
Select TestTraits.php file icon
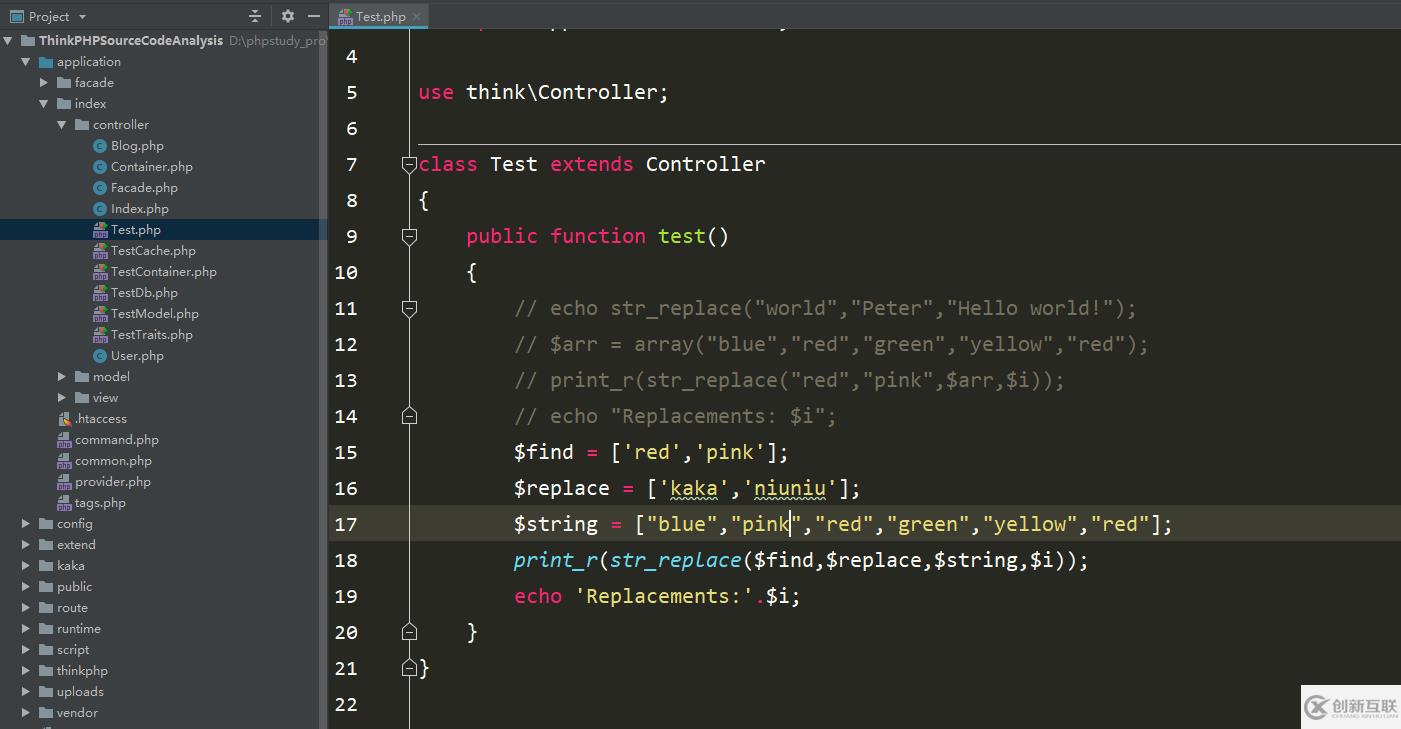(100, 335)
